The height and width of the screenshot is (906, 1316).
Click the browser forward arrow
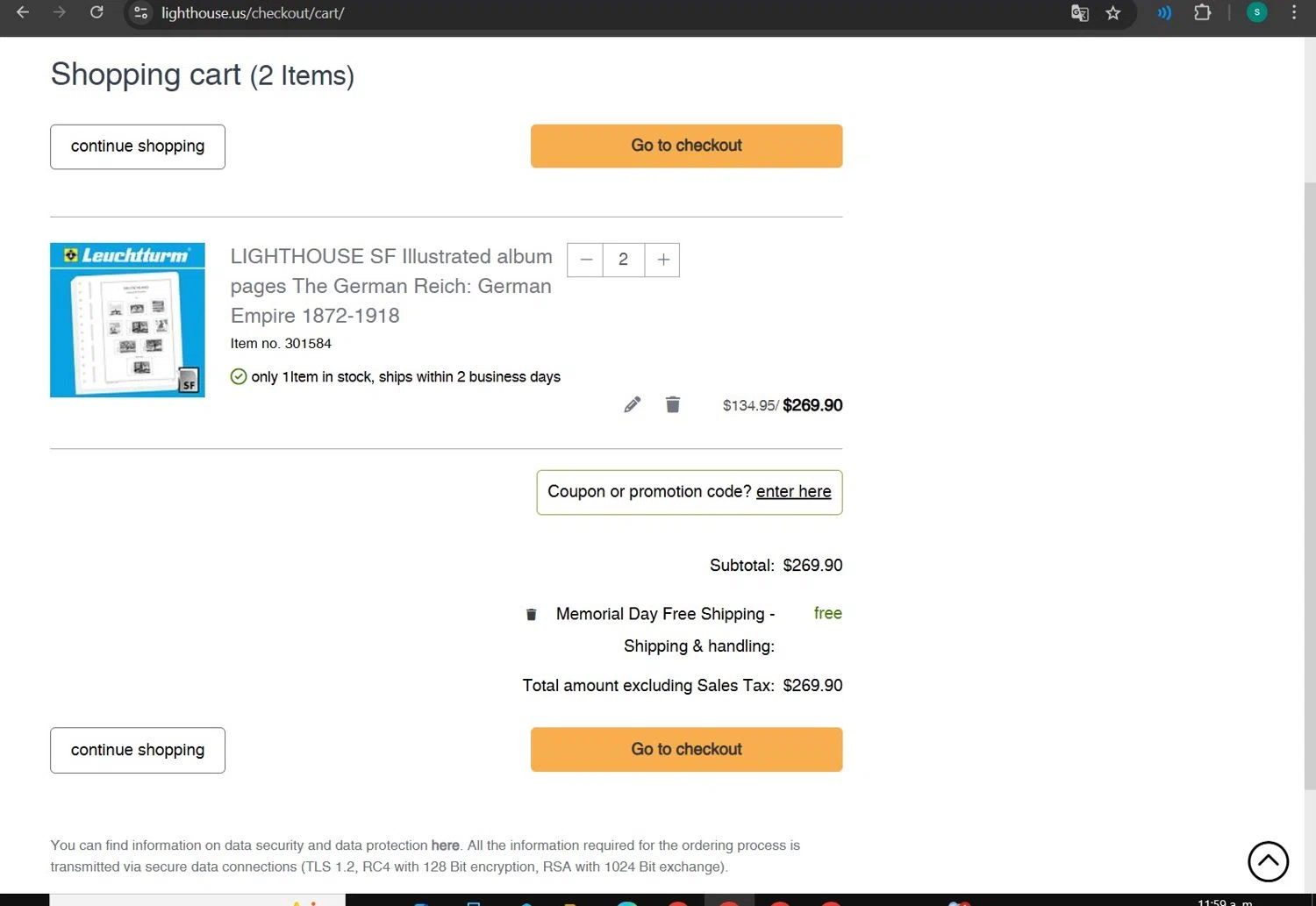coord(60,12)
